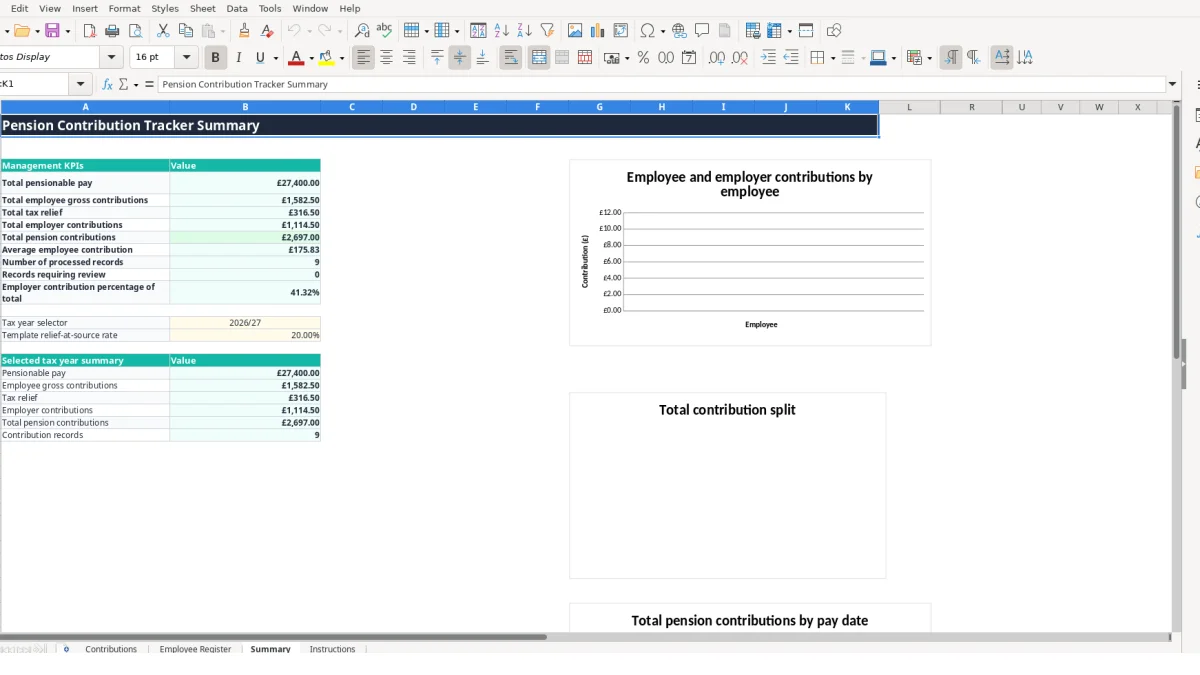Toggle Underline formatting
Screen dimensions: 1200x675
[260, 58]
